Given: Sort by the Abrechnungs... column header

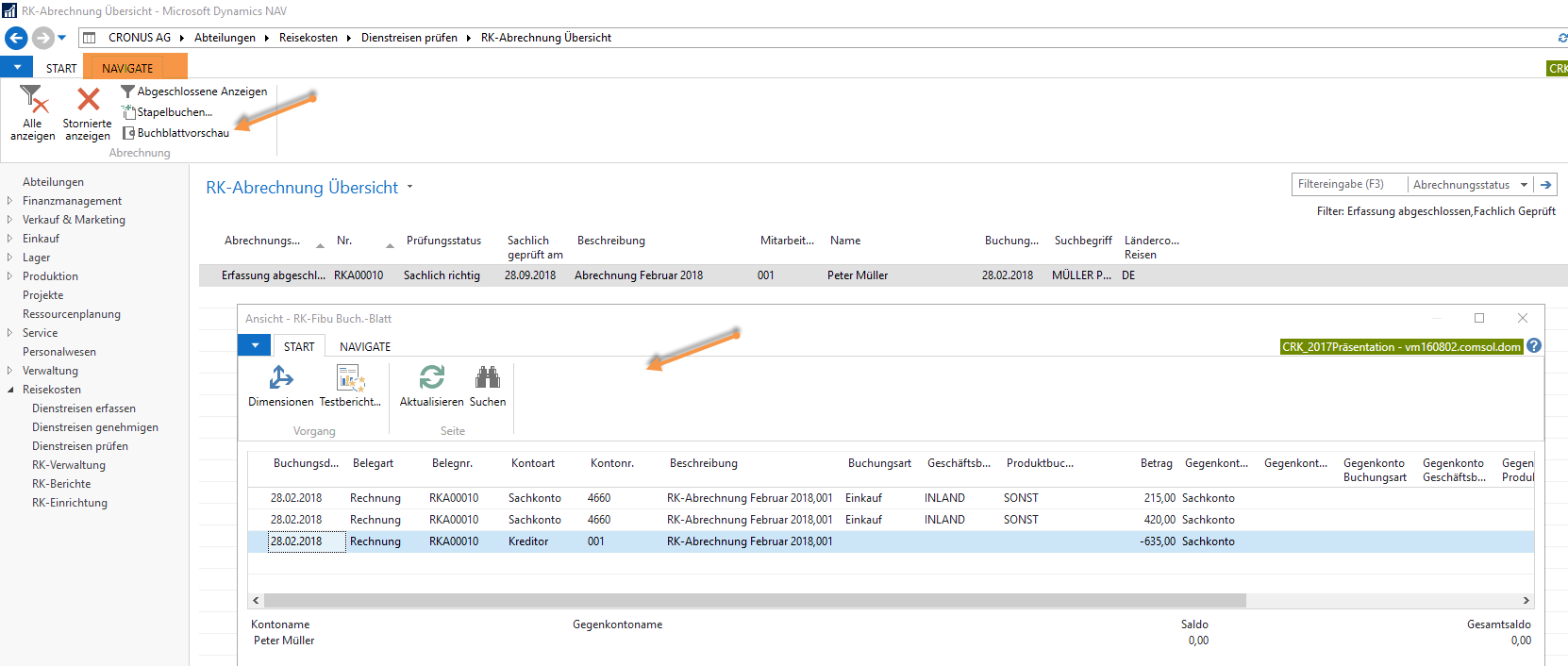Looking at the screenshot, I should [262, 241].
